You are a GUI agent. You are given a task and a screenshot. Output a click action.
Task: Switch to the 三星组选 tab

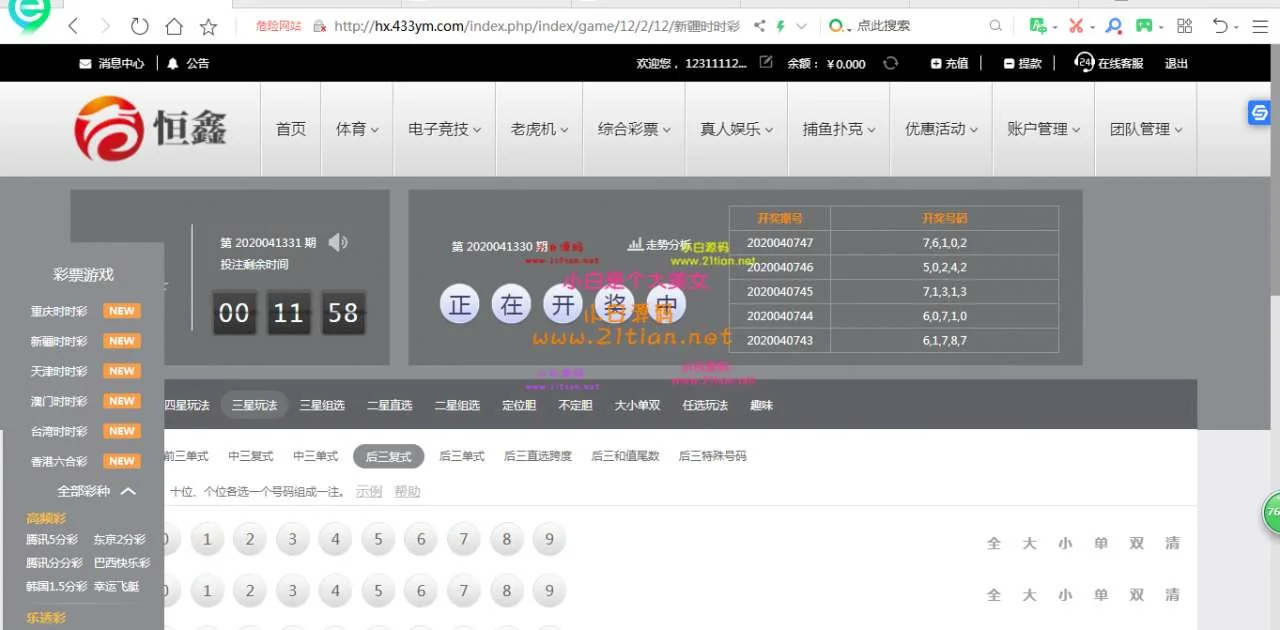tap(322, 405)
